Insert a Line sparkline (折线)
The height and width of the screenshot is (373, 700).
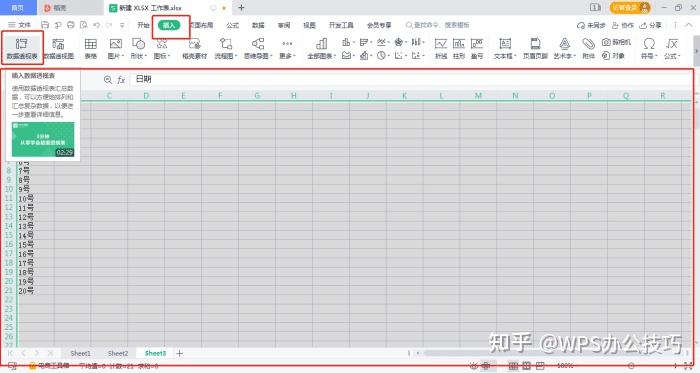point(441,48)
